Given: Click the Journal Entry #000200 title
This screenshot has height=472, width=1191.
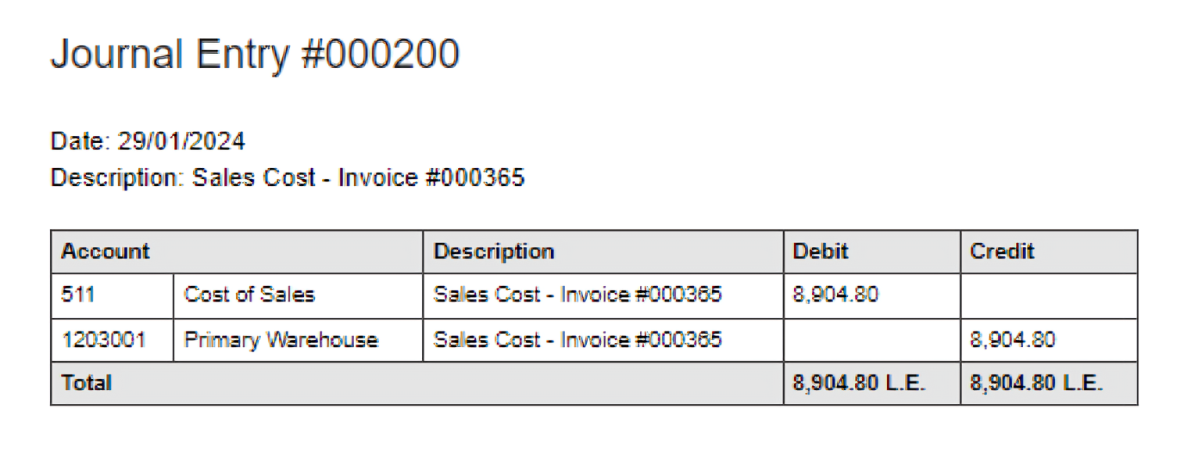Looking at the screenshot, I should [x=255, y=55].
